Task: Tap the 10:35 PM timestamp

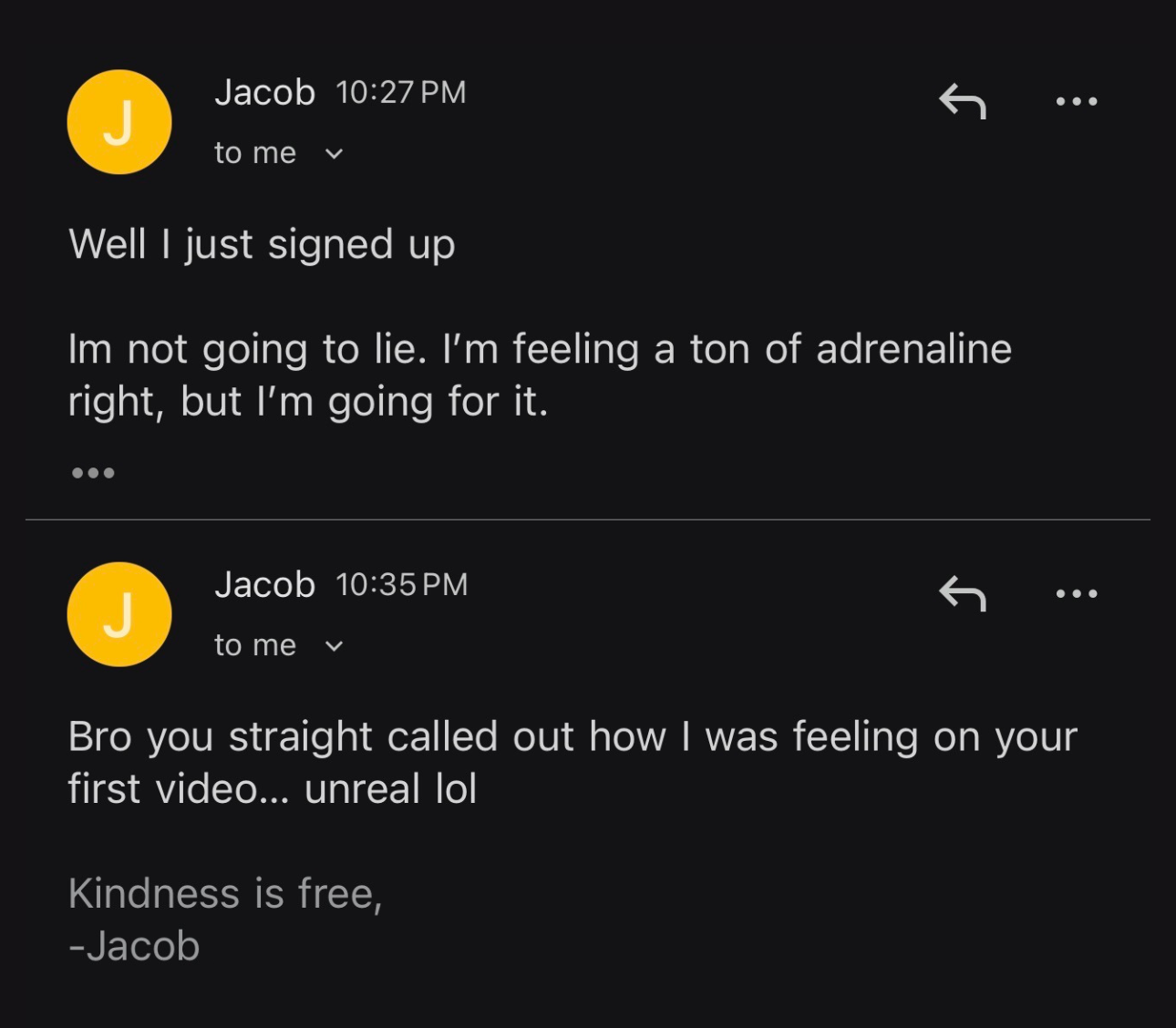Action: pyautogui.click(x=401, y=585)
